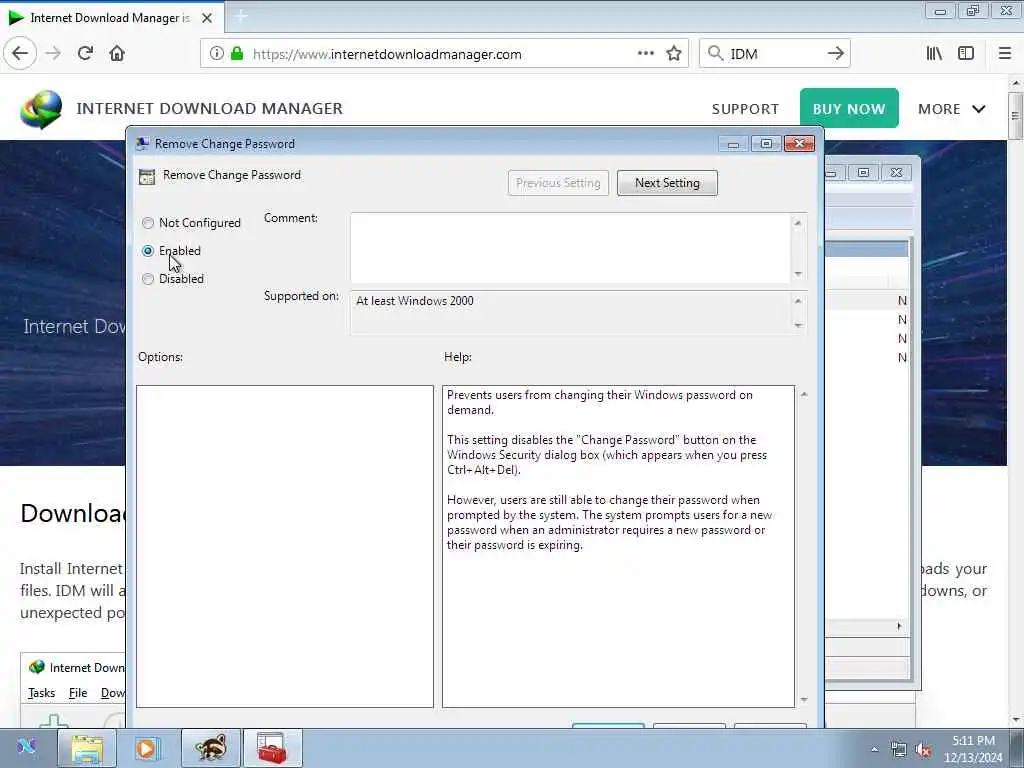Viewport: 1024px width, 768px height.
Task: Click the green BUY NOW button
Action: (849, 108)
